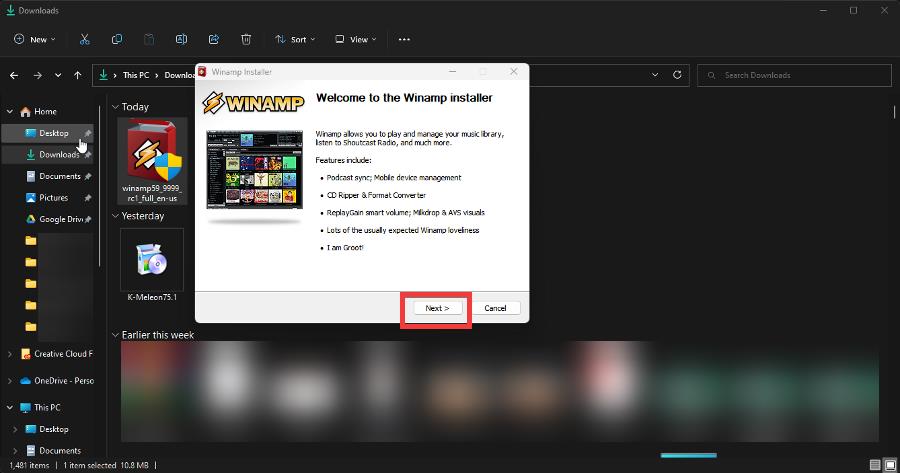Open recent locations chevron dropdown
This screenshot has height=473, width=900.
[58, 75]
